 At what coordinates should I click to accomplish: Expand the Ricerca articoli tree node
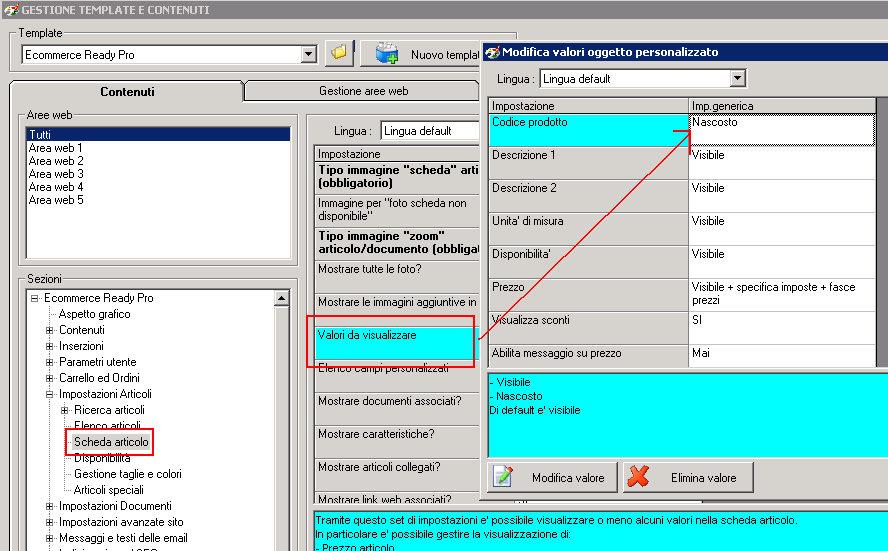coord(65,410)
